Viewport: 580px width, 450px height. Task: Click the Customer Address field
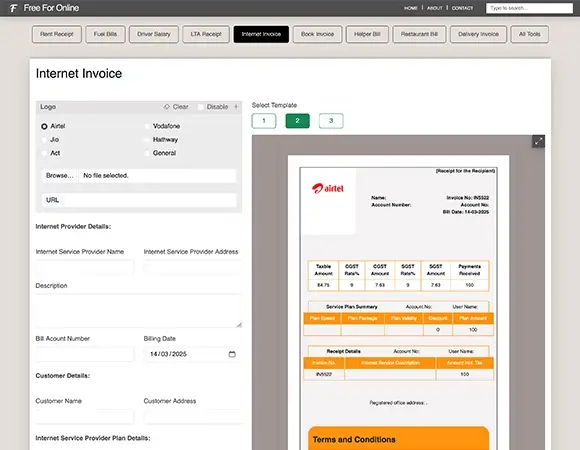click(193, 417)
